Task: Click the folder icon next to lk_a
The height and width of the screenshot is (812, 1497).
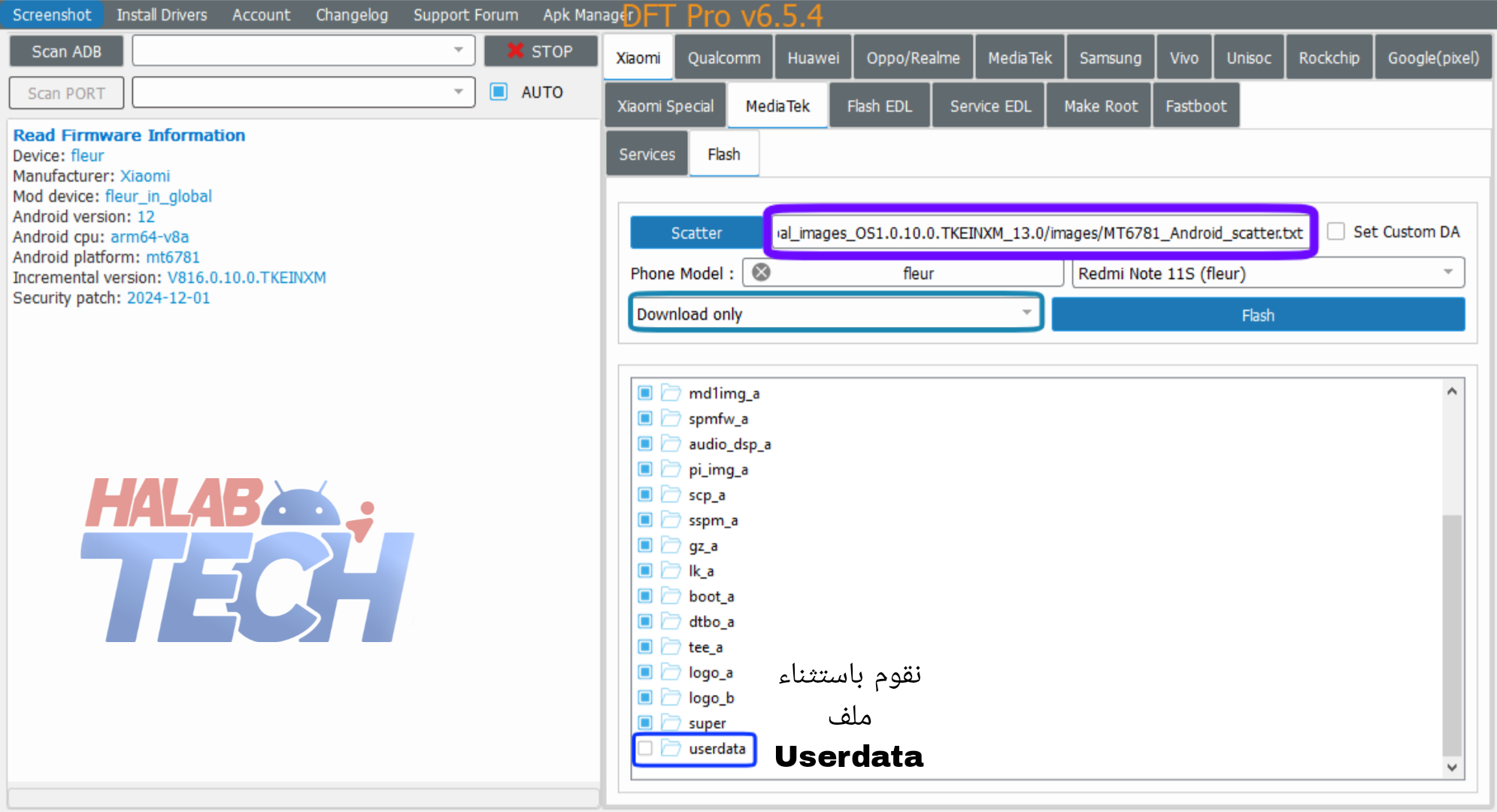Action: click(670, 571)
